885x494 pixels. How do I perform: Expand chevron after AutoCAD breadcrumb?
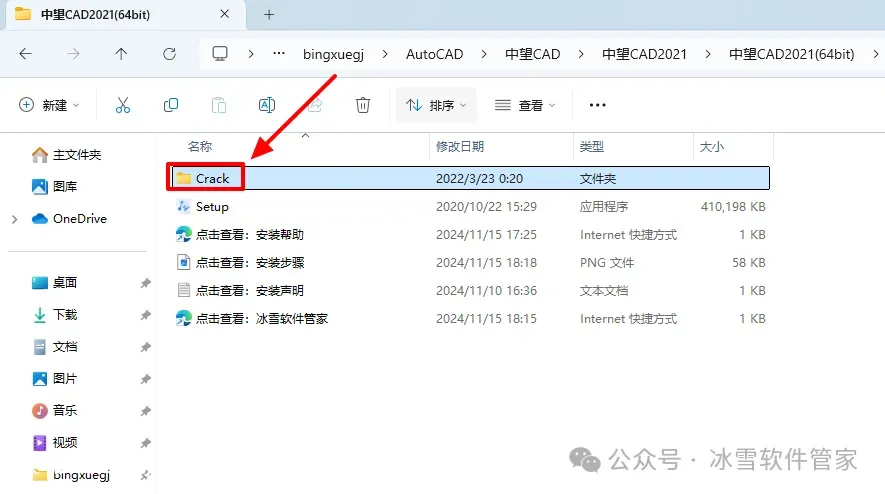point(484,54)
